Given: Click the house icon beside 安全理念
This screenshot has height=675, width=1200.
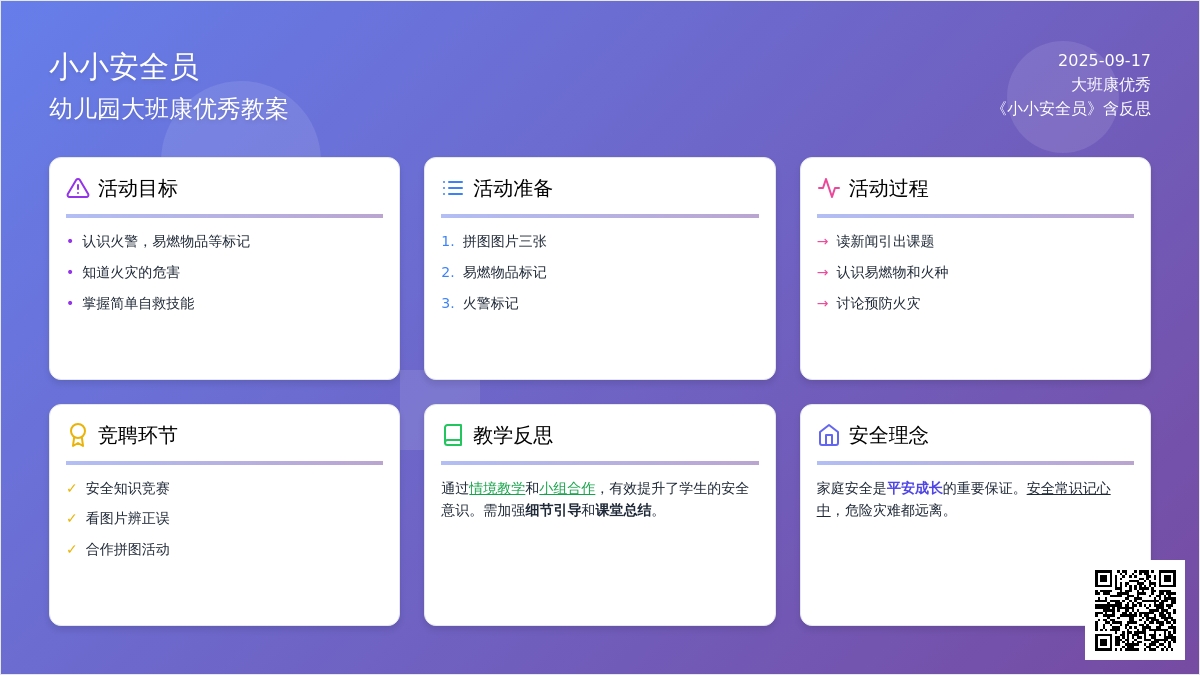Looking at the screenshot, I should [828, 435].
